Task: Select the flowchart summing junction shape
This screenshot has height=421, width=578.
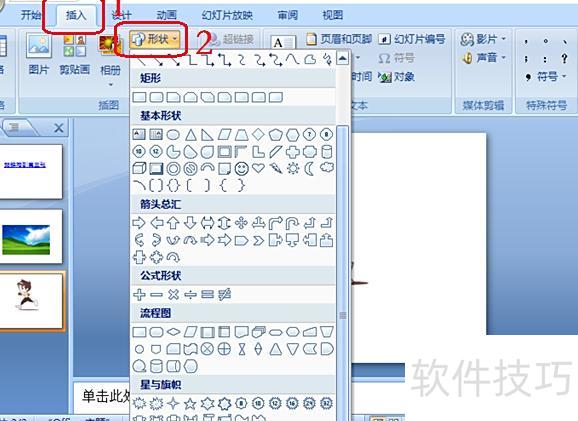Action: point(208,349)
